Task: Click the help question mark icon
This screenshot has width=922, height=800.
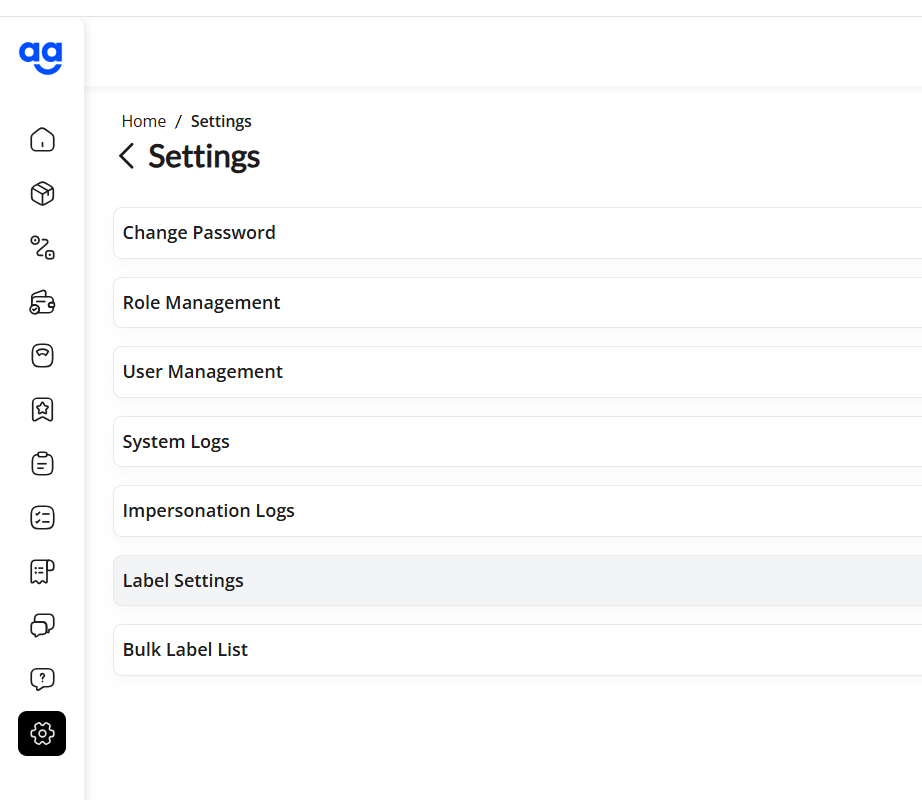Action: tap(42, 680)
